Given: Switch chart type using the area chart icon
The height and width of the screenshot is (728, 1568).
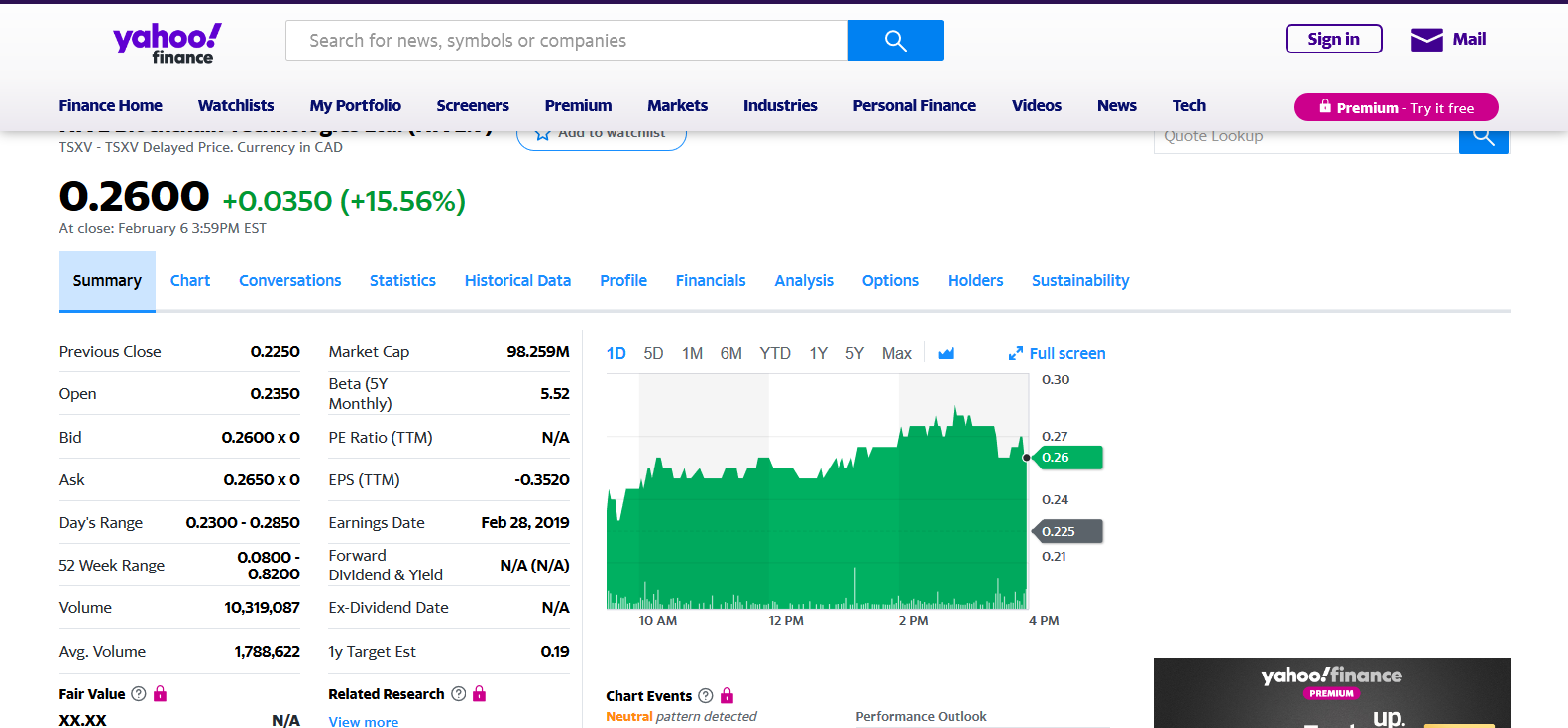Looking at the screenshot, I should click(x=946, y=354).
